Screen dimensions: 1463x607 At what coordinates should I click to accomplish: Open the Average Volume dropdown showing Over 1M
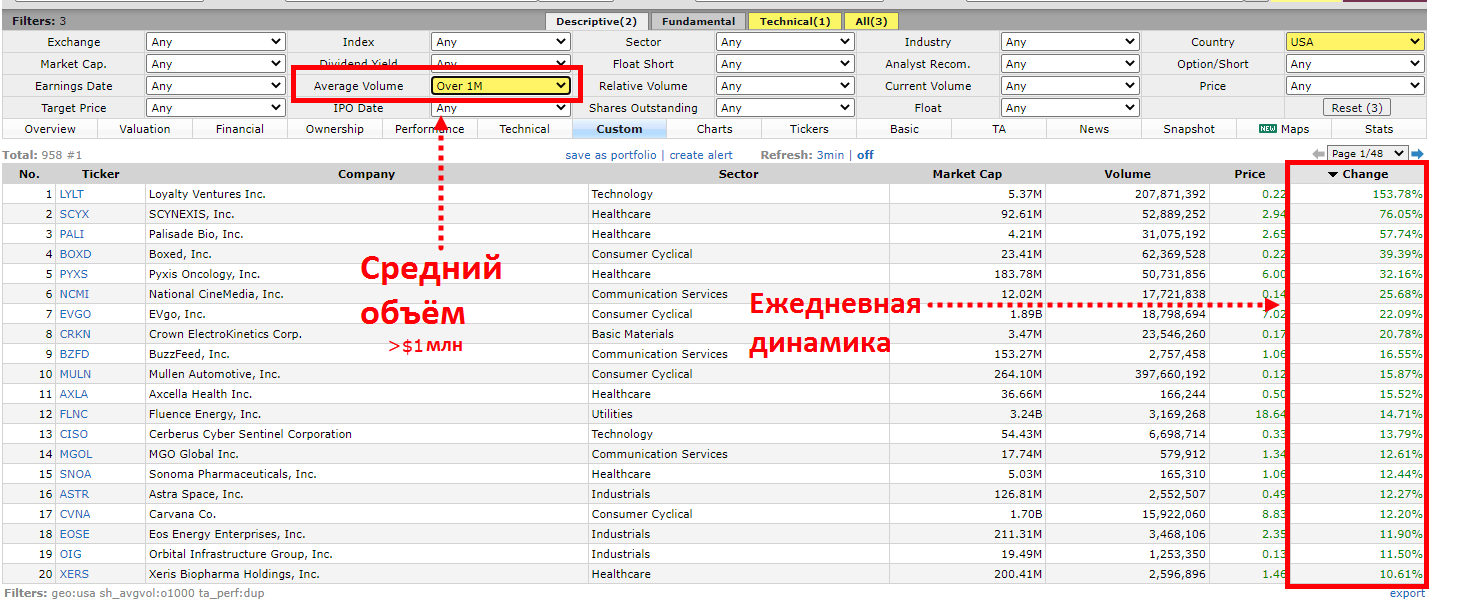500,85
